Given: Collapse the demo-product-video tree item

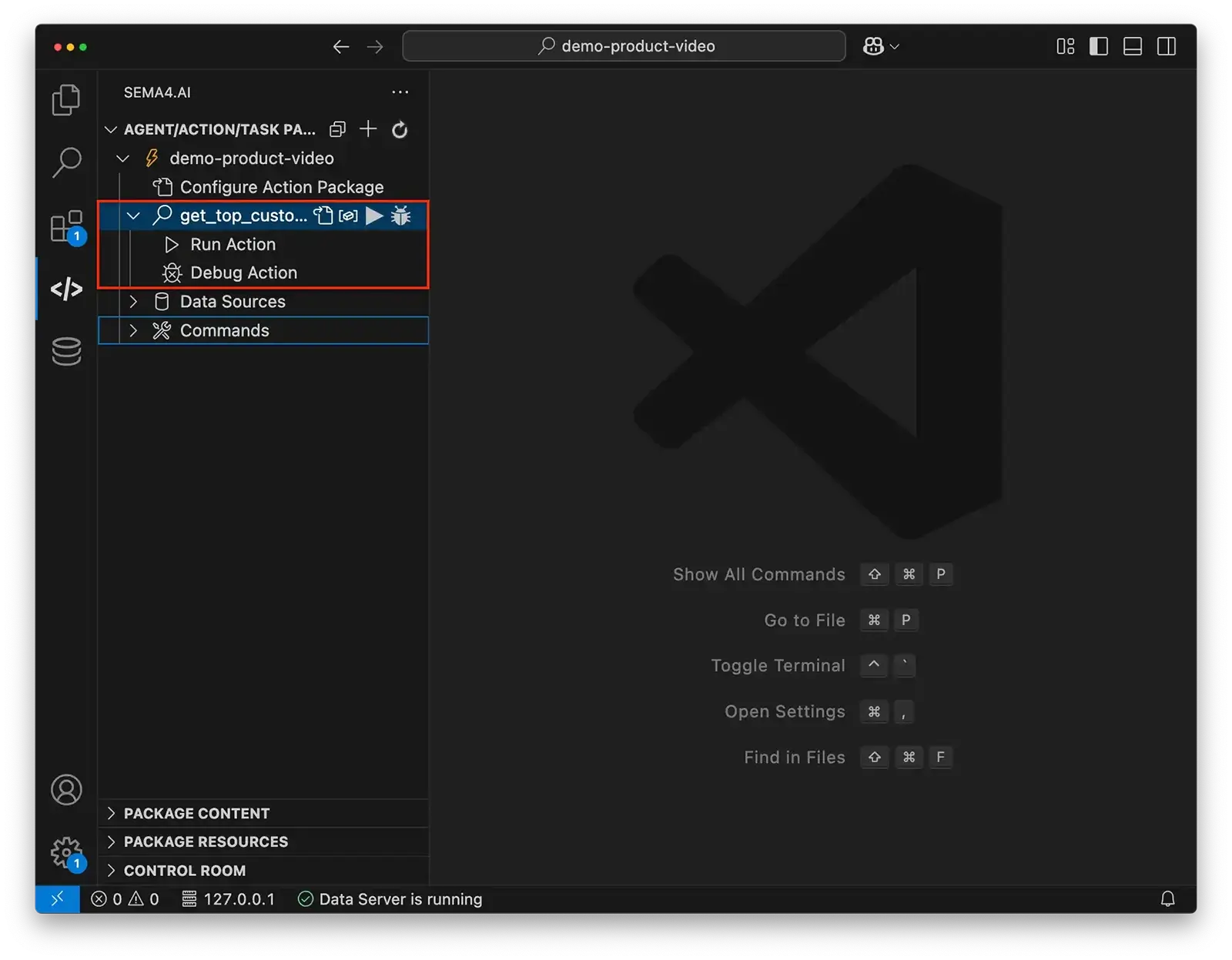Looking at the screenshot, I should [123, 159].
